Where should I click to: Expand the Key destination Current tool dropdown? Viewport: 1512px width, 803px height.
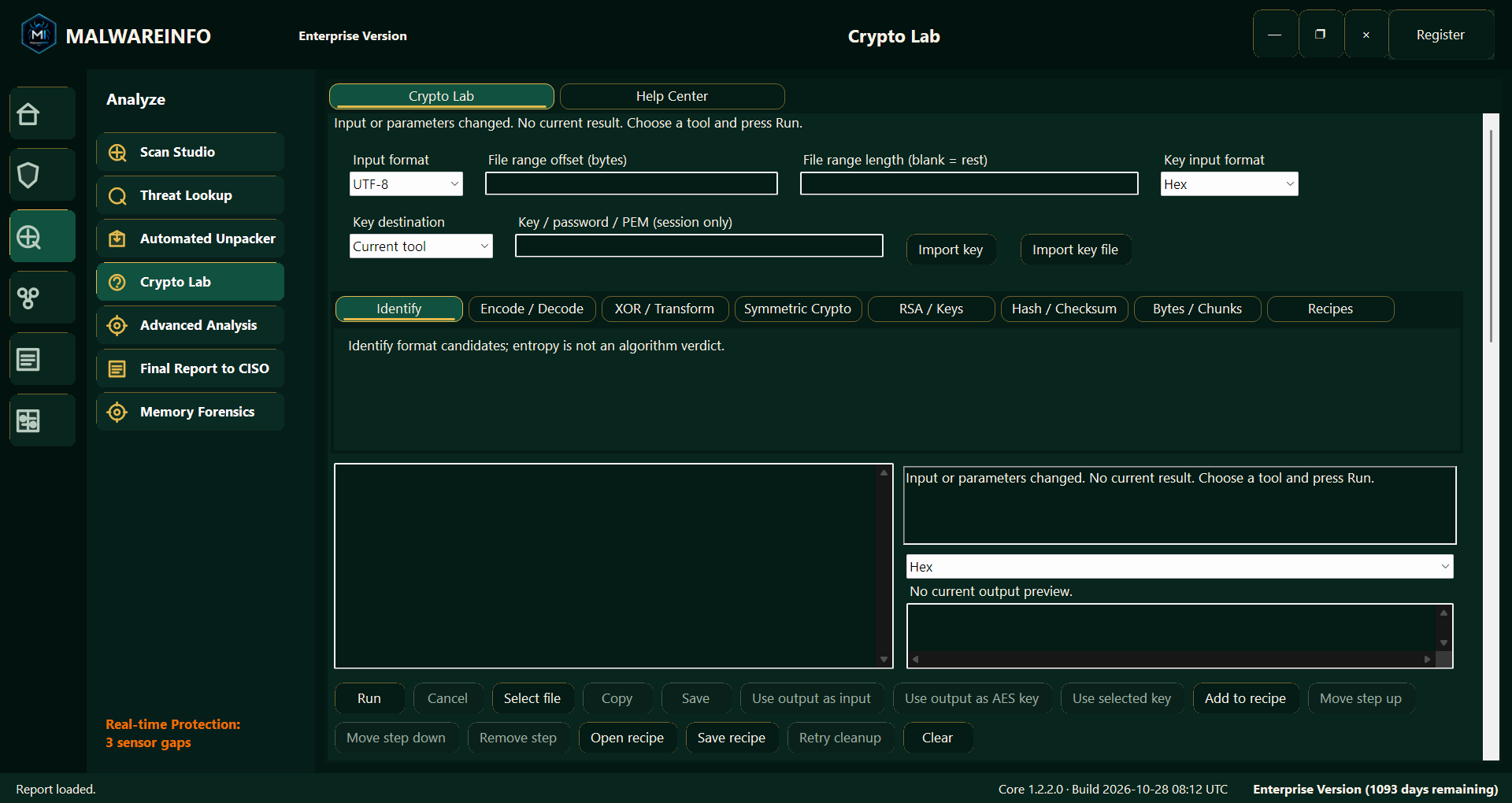point(421,246)
